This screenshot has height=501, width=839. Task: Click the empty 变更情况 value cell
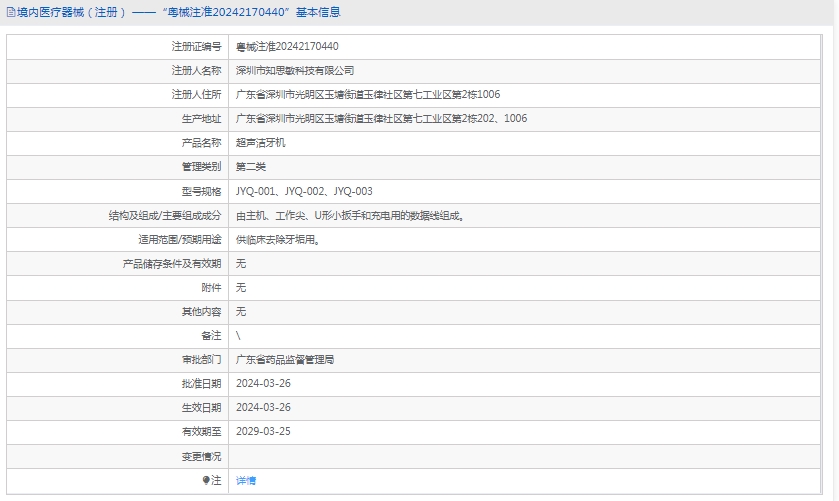525,456
